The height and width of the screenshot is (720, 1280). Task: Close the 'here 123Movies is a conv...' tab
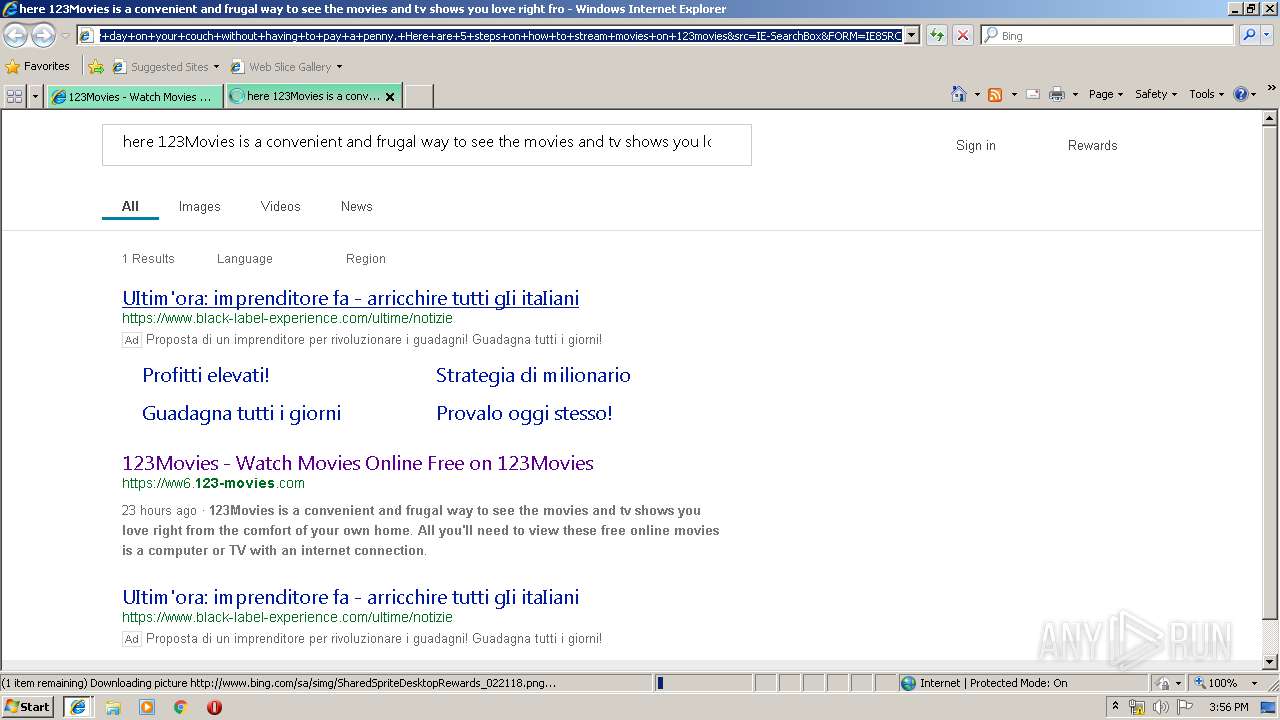tap(390, 97)
